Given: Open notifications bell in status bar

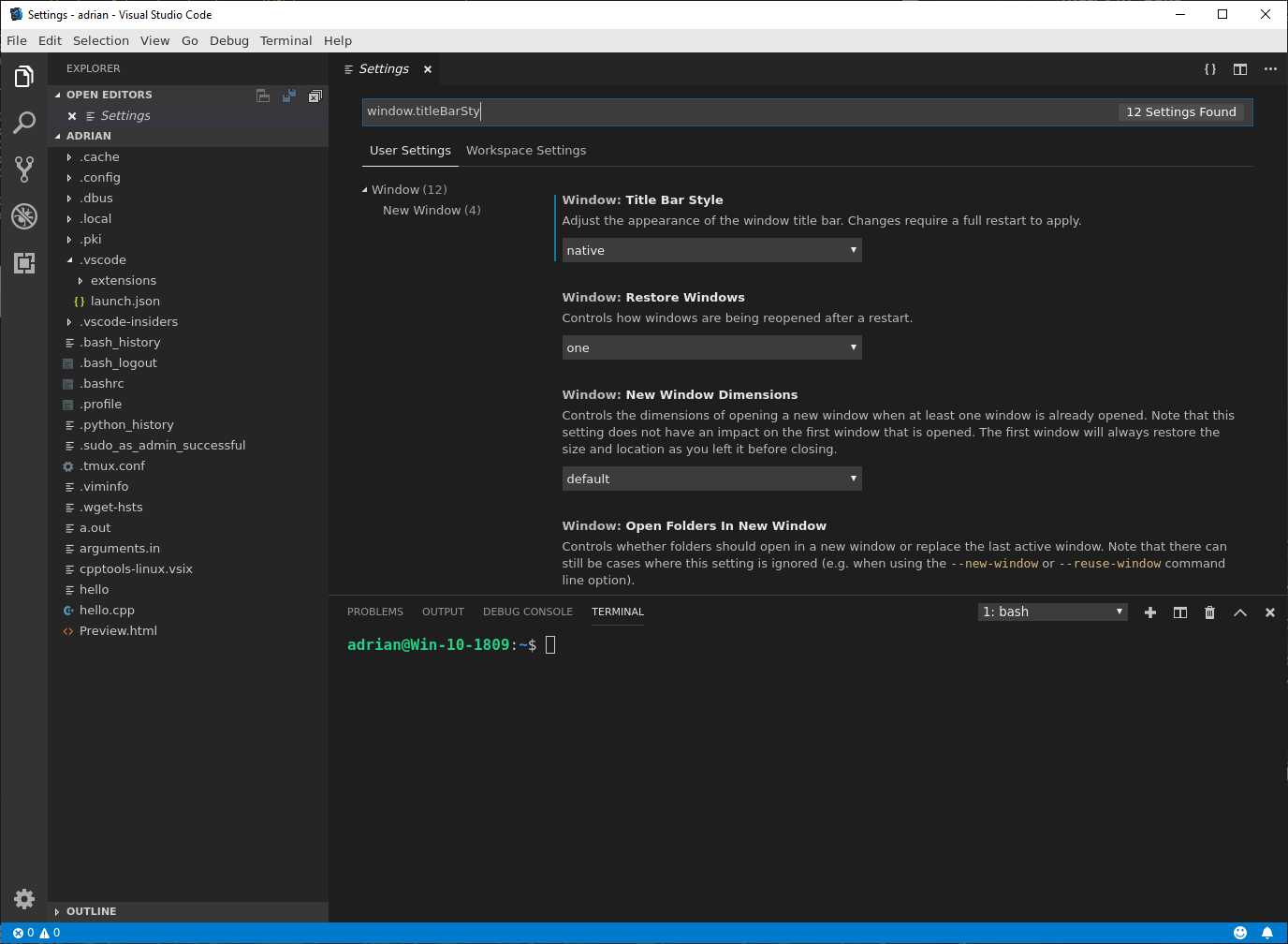Looking at the screenshot, I should click(x=1267, y=933).
